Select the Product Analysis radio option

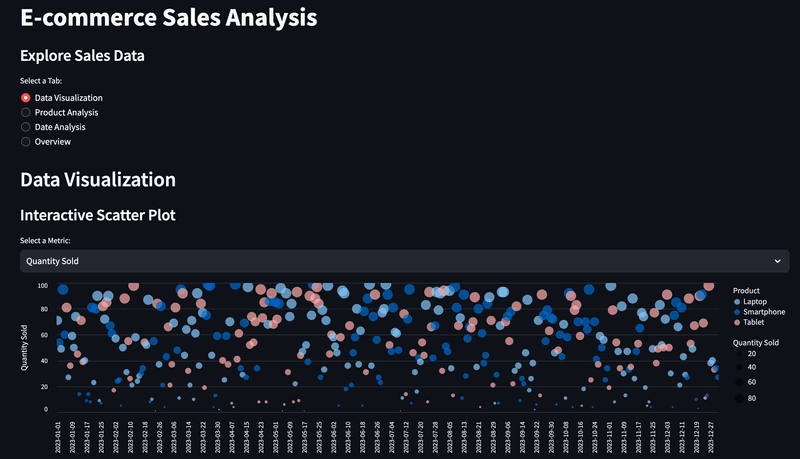(x=26, y=112)
